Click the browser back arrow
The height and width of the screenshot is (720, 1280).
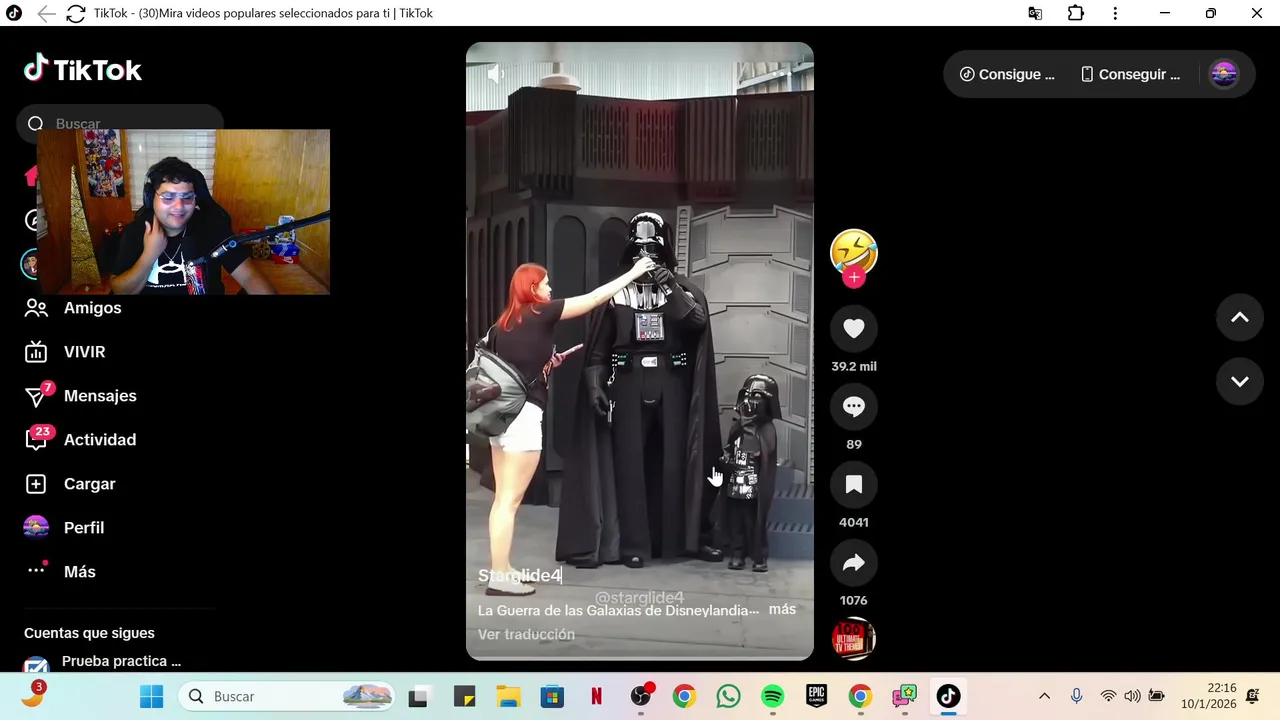coord(46,13)
